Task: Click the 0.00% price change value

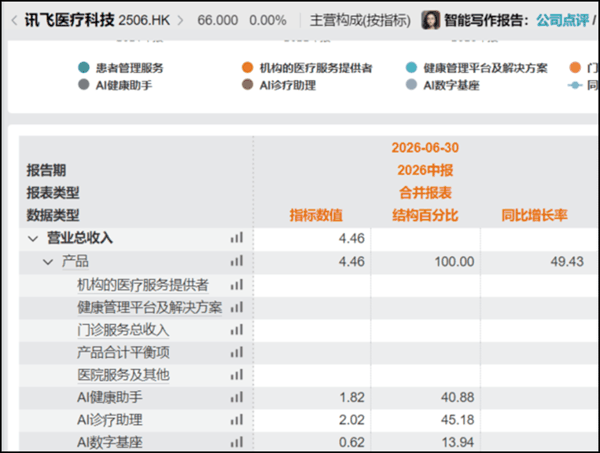Action: pyautogui.click(x=267, y=20)
